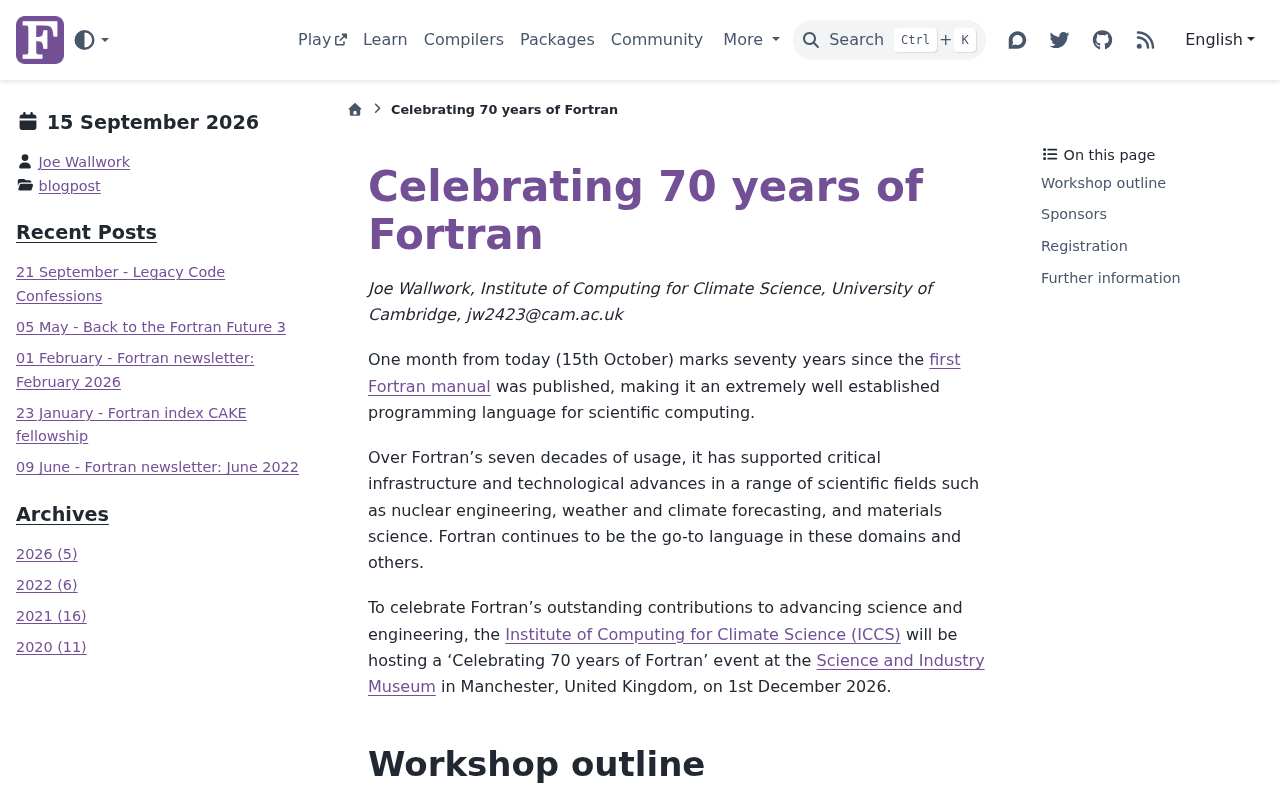
Task: Open author Joe Wallwork's page
Action: (84, 162)
